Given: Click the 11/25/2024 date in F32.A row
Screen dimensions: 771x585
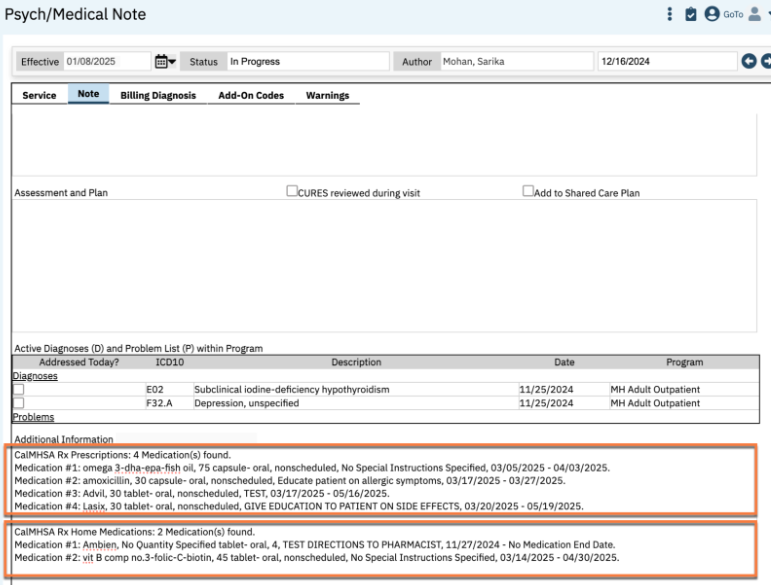Looking at the screenshot, I should pos(546,403).
